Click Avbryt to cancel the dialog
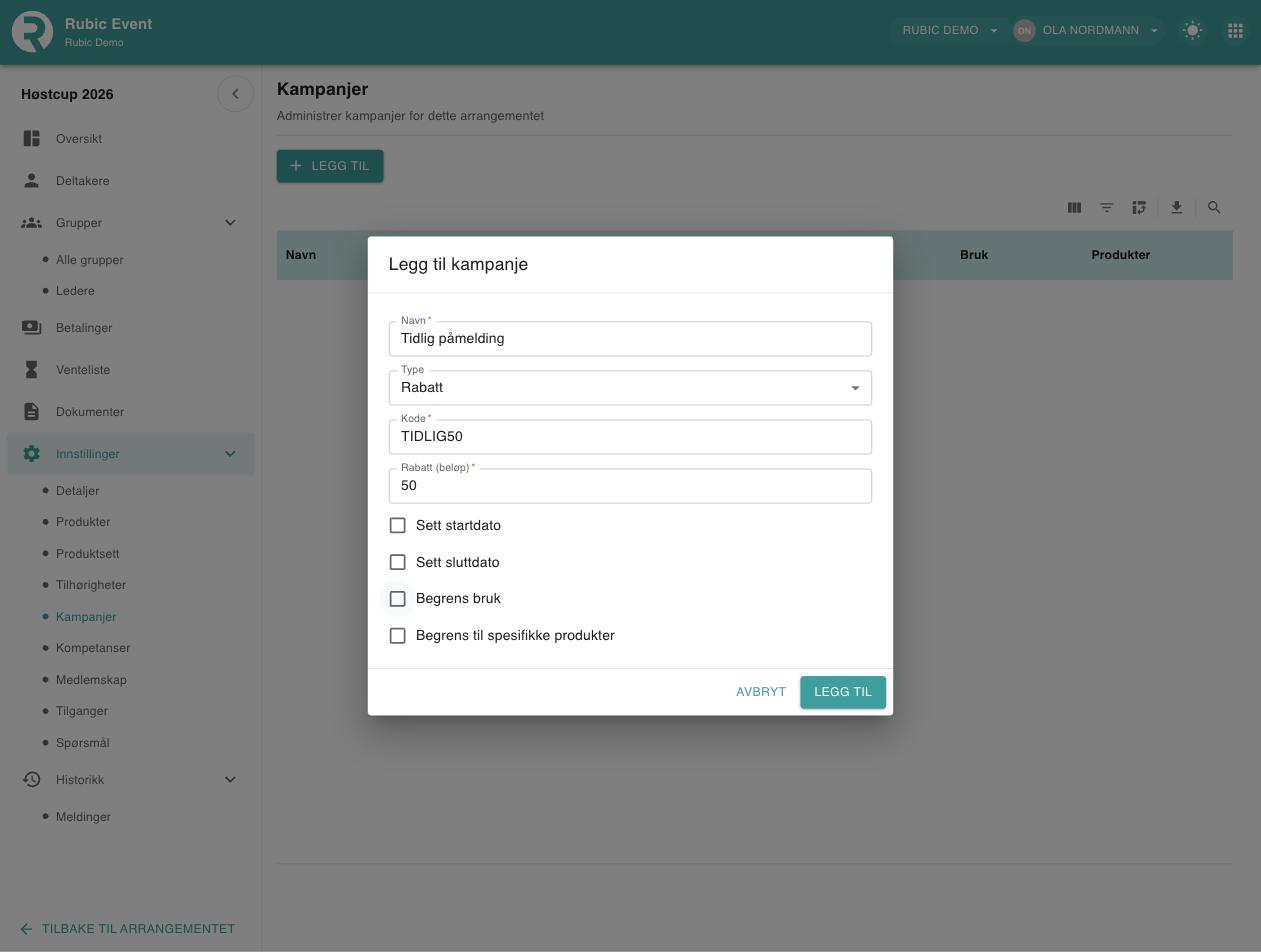 (761, 692)
